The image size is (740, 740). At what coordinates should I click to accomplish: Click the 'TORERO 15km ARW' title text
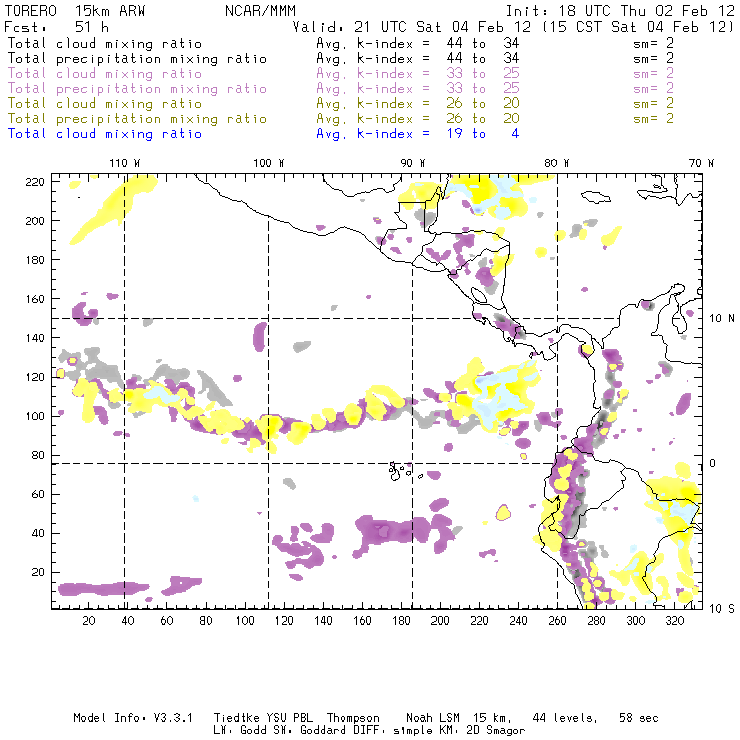tap(75, 11)
